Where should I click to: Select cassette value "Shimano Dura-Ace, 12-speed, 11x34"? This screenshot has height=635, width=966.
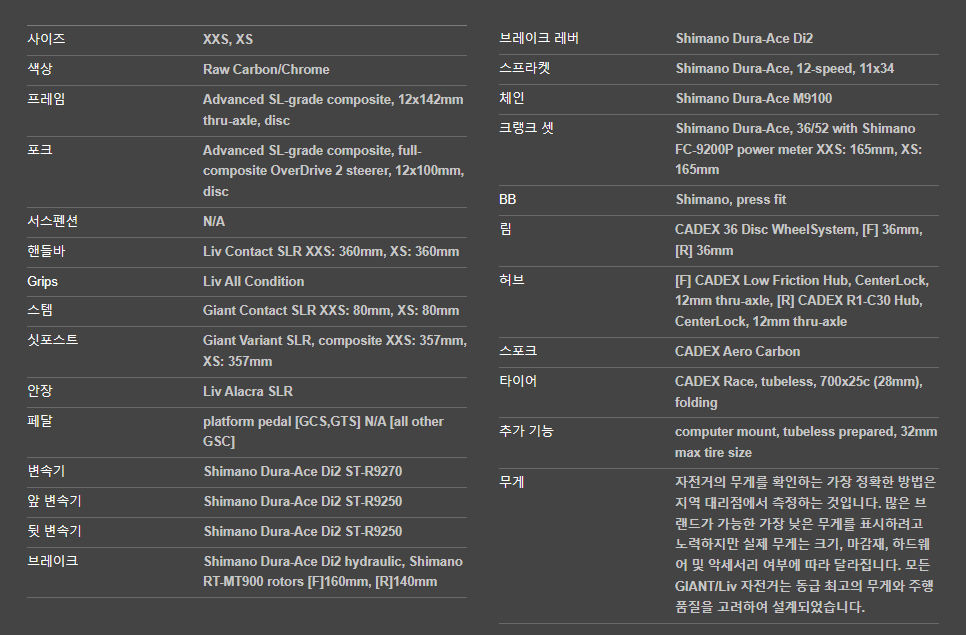tap(784, 69)
